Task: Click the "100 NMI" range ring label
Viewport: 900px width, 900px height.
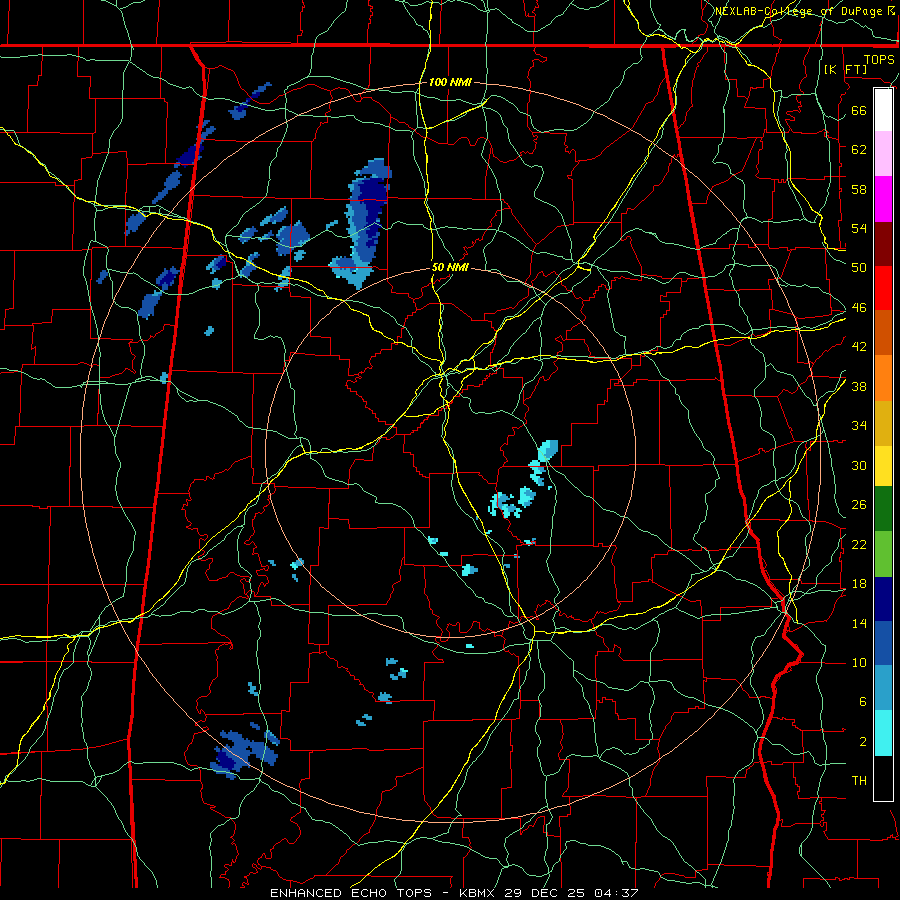Action: click(450, 82)
